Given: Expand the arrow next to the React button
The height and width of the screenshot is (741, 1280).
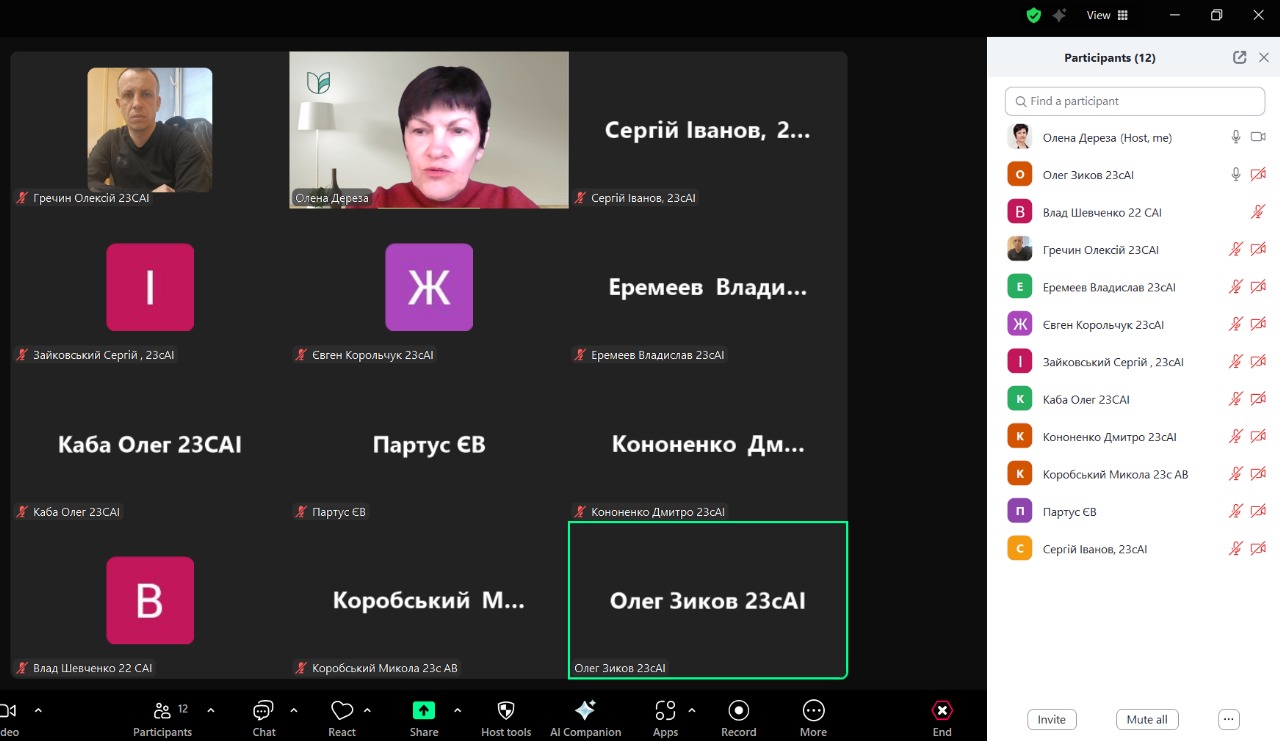Looking at the screenshot, I should [x=367, y=711].
